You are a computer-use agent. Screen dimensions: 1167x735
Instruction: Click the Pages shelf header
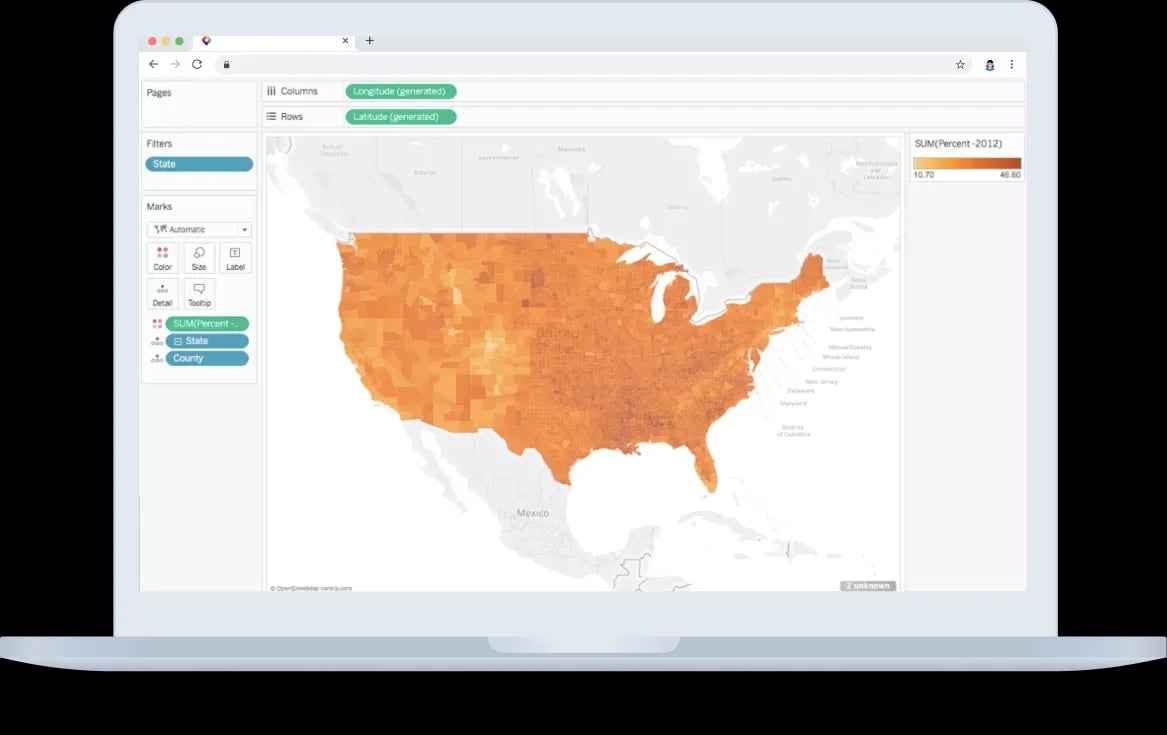(159, 92)
